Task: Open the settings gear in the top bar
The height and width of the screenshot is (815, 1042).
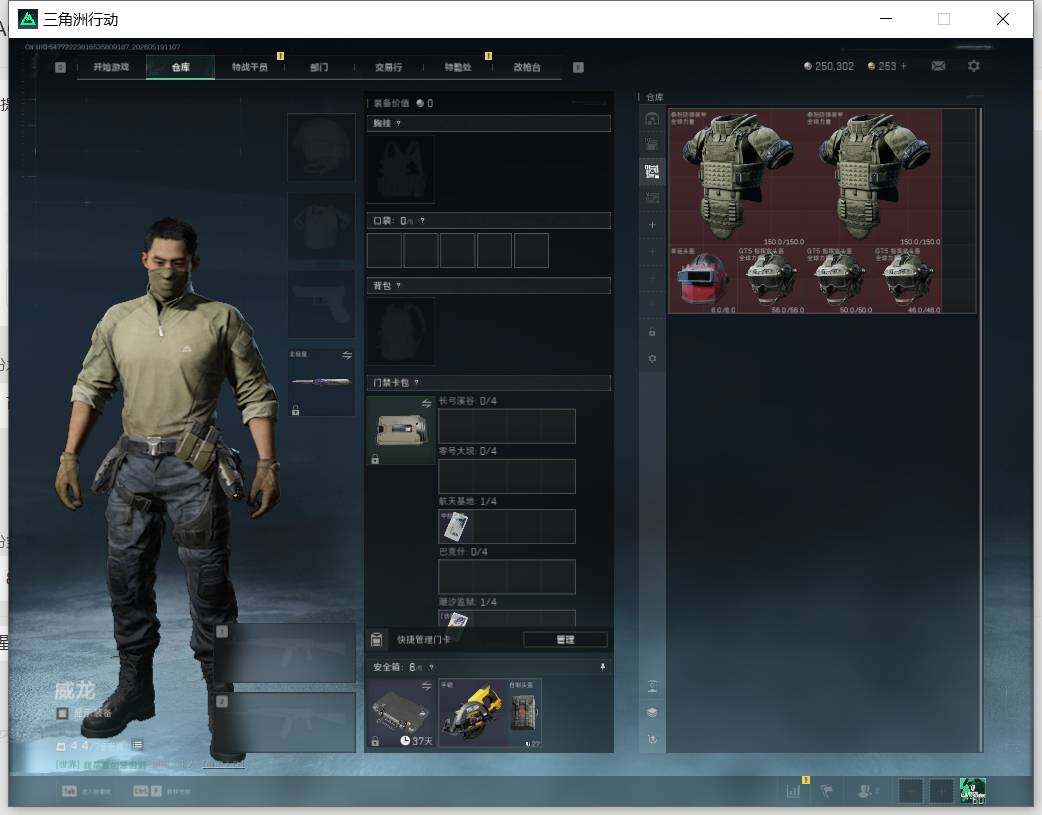Action: pyautogui.click(x=974, y=66)
